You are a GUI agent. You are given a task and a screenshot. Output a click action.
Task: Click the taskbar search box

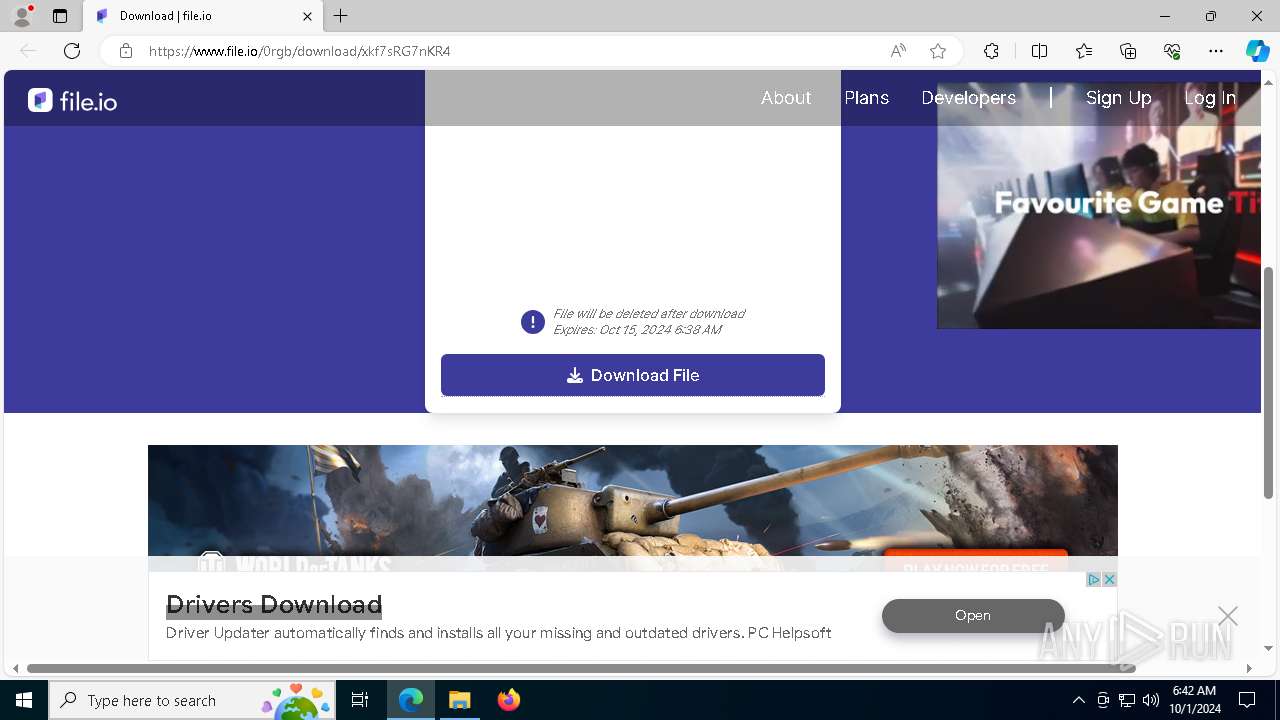click(x=192, y=700)
